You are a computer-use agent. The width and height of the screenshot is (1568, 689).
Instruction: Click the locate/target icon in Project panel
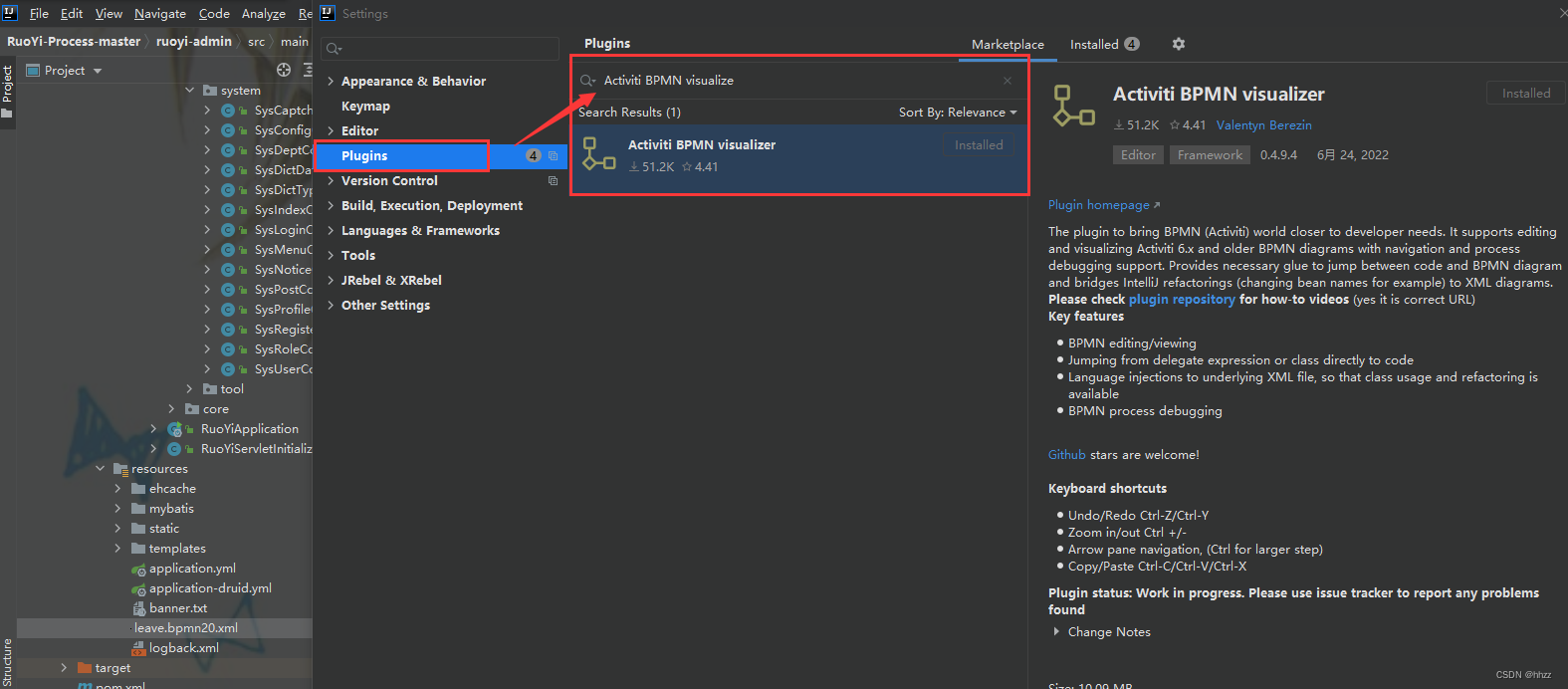tap(284, 70)
